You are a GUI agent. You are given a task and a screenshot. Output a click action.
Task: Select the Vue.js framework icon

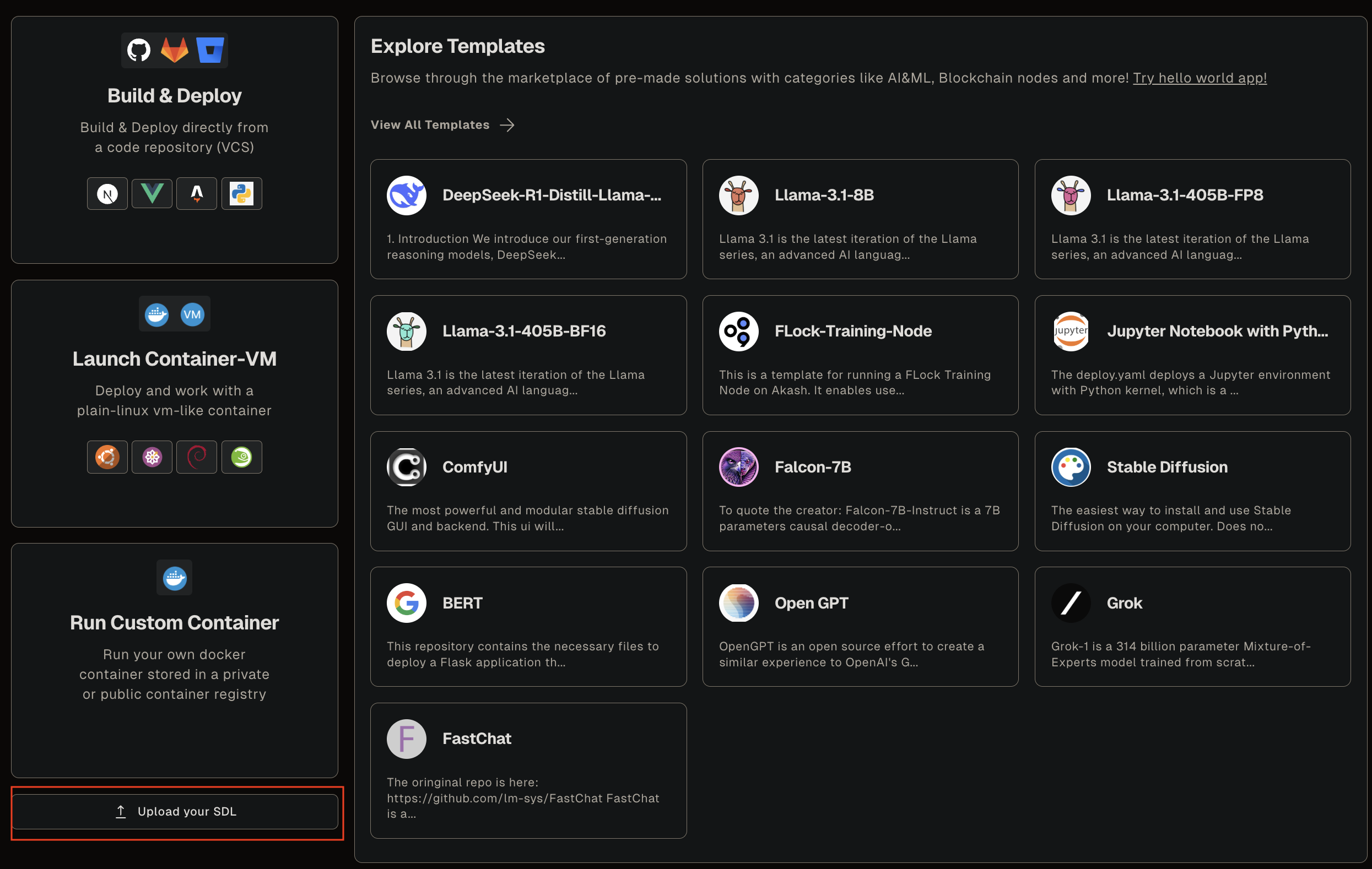[152, 194]
